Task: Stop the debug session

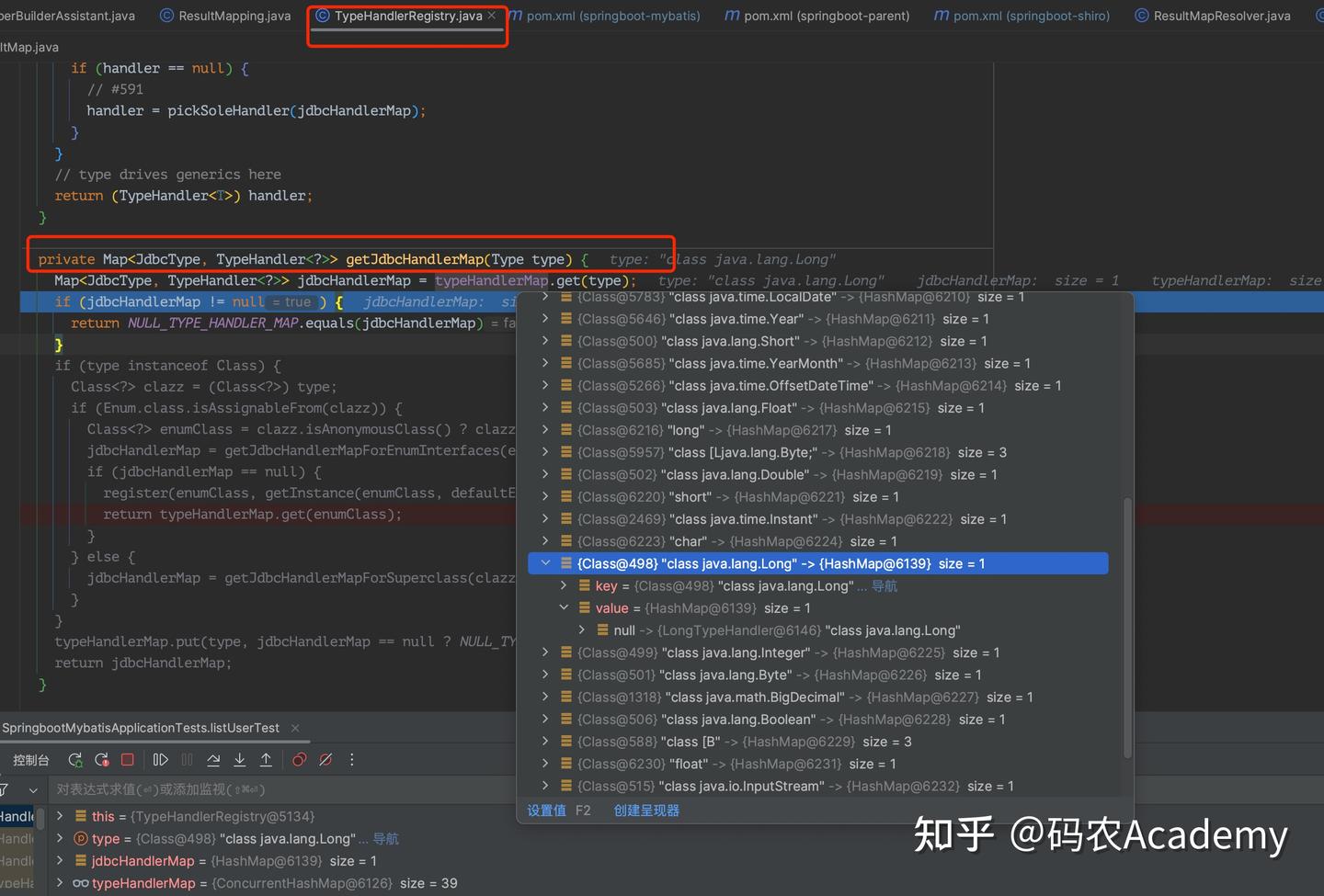Action: pyautogui.click(x=128, y=760)
